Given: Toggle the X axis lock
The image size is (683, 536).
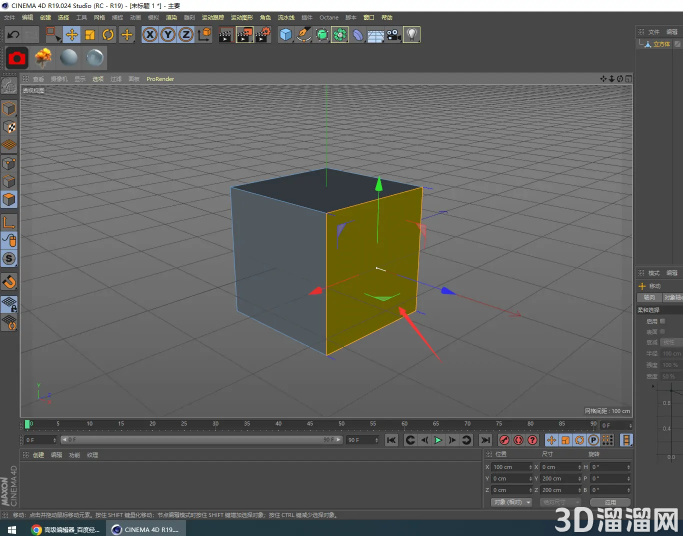Looking at the screenshot, I should (150, 34).
